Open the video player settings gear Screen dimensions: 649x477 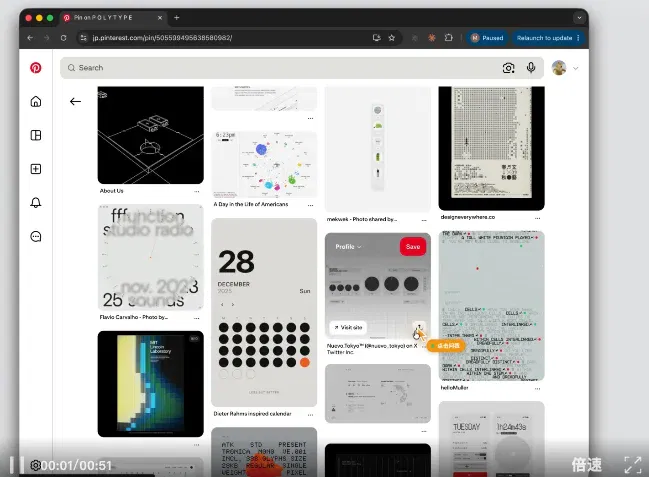coord(35,465)
